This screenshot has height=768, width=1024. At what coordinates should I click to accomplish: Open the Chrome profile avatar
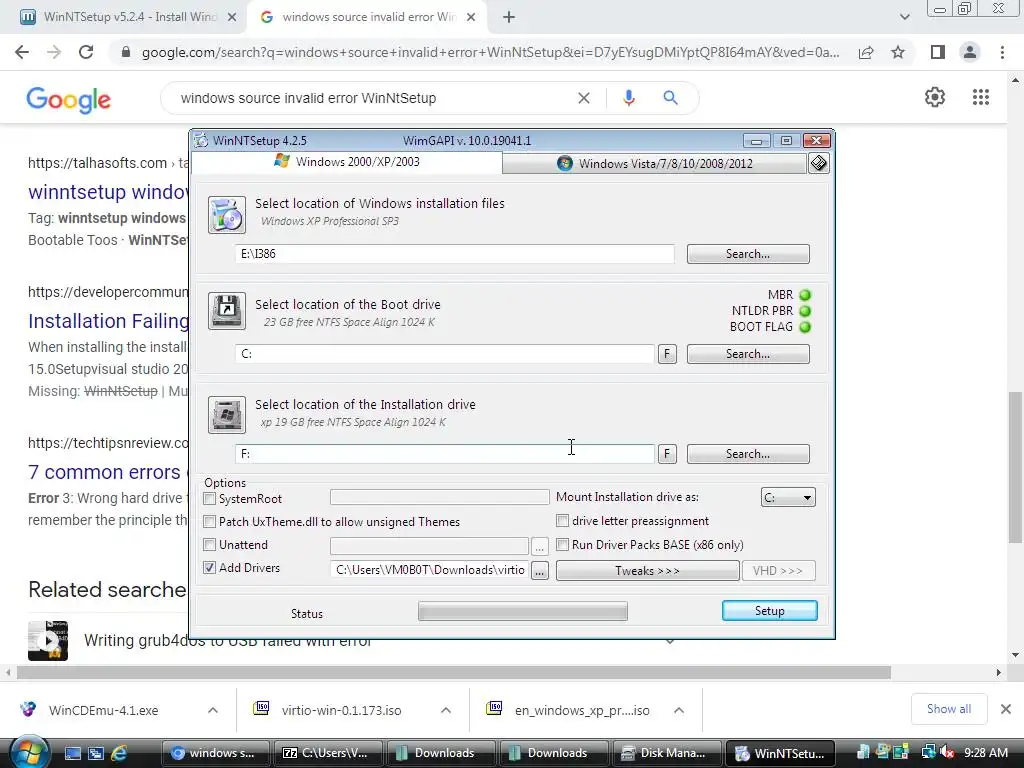(x=970, y=52)
